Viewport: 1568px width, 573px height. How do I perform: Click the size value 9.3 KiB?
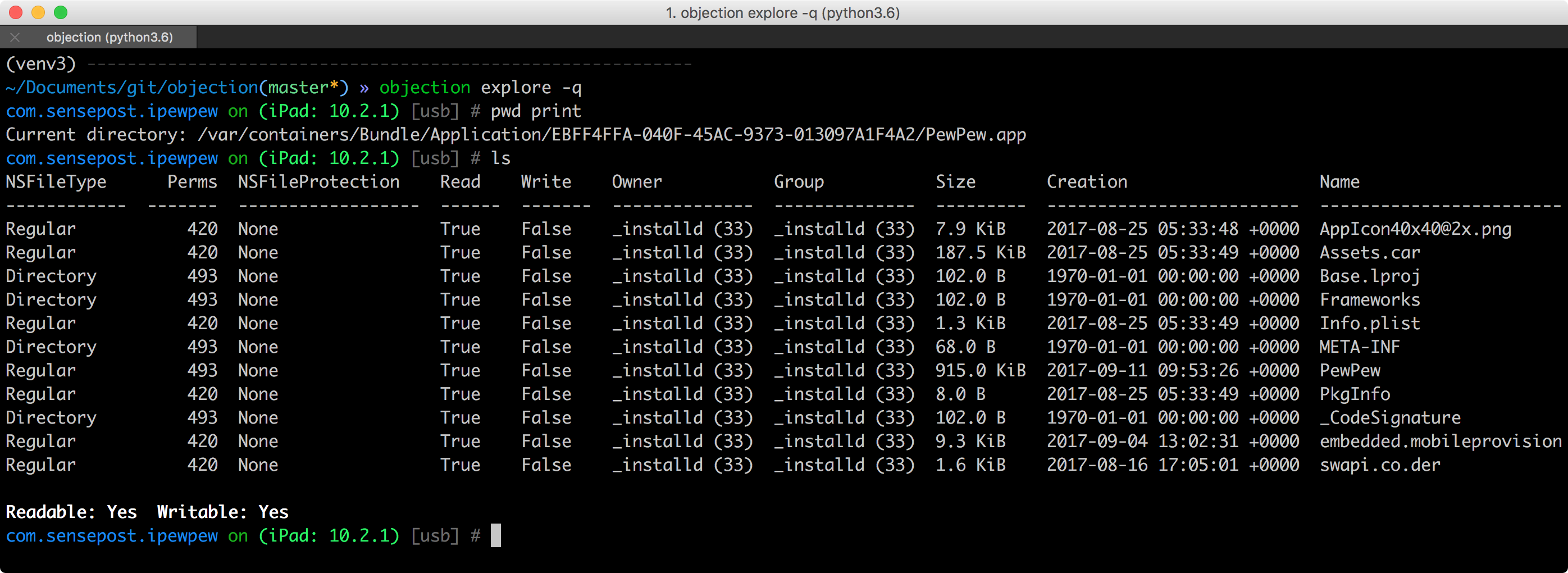tap(971, 442)
